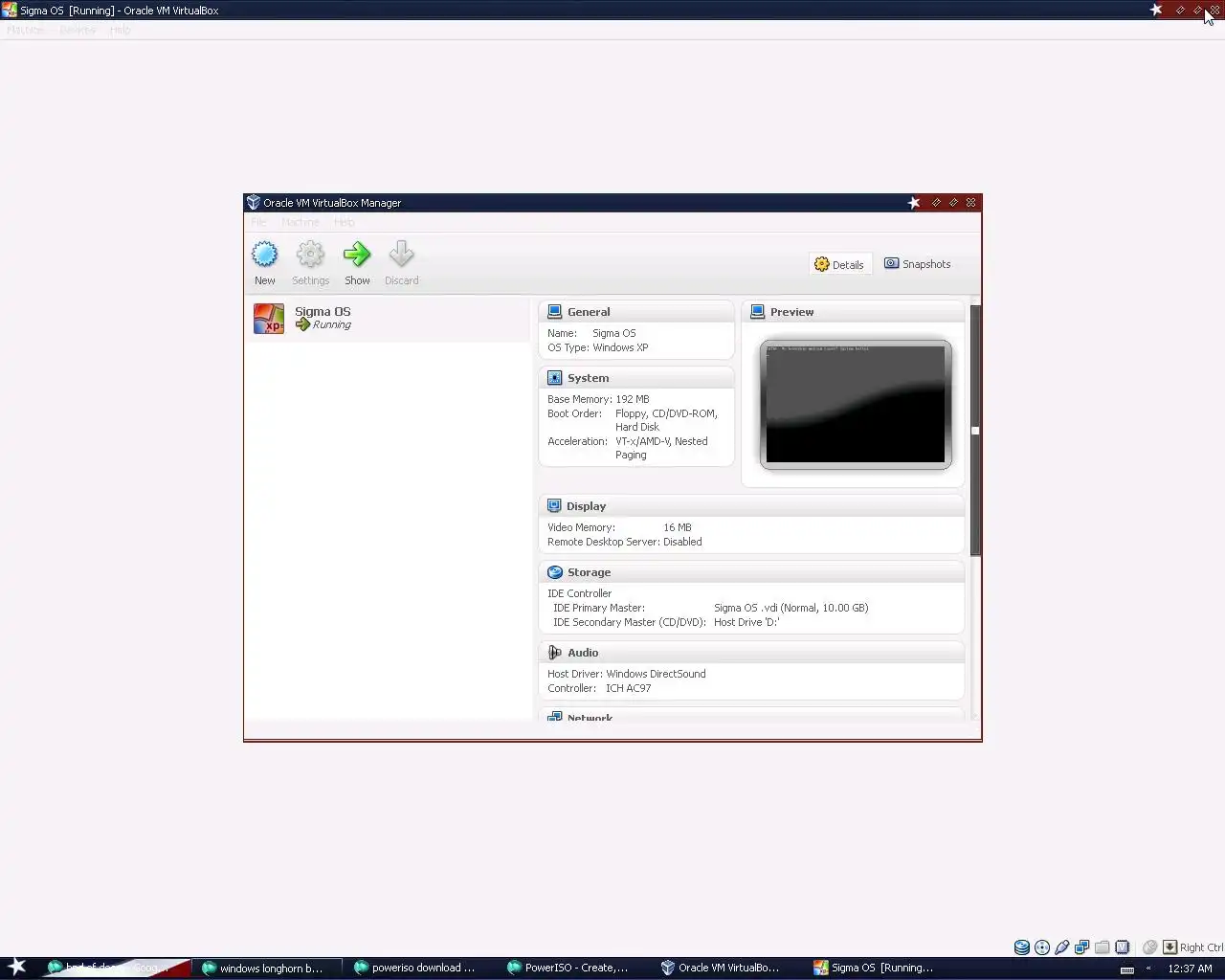Open Settings in the Manager toolbar
The image size is (1225, 980).
(310, 263)
